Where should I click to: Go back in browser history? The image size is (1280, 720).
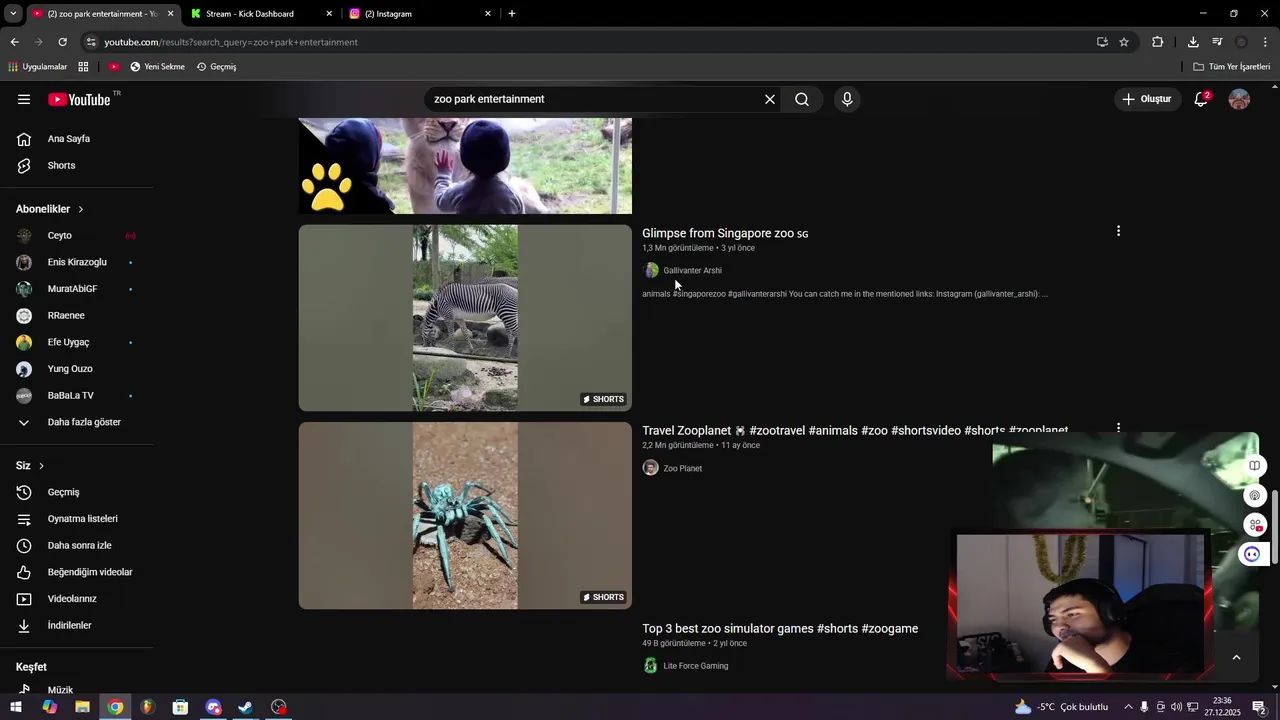(14, 42)
